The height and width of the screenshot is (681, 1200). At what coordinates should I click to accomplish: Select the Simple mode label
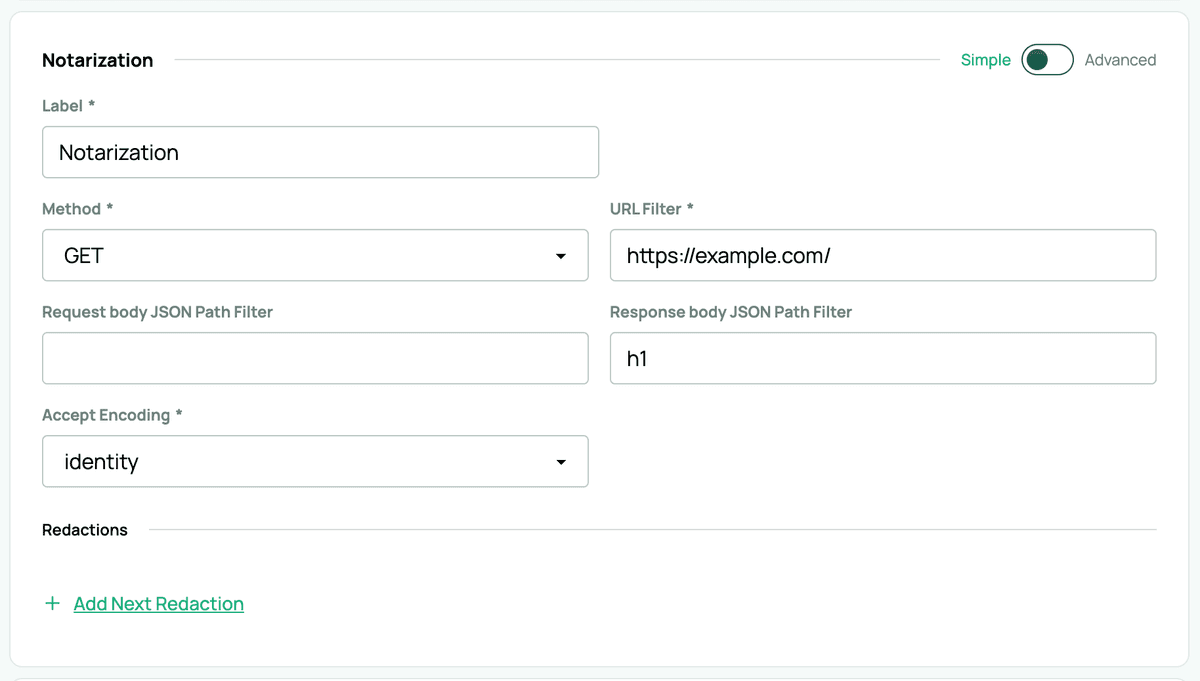[x=985, y=60]
